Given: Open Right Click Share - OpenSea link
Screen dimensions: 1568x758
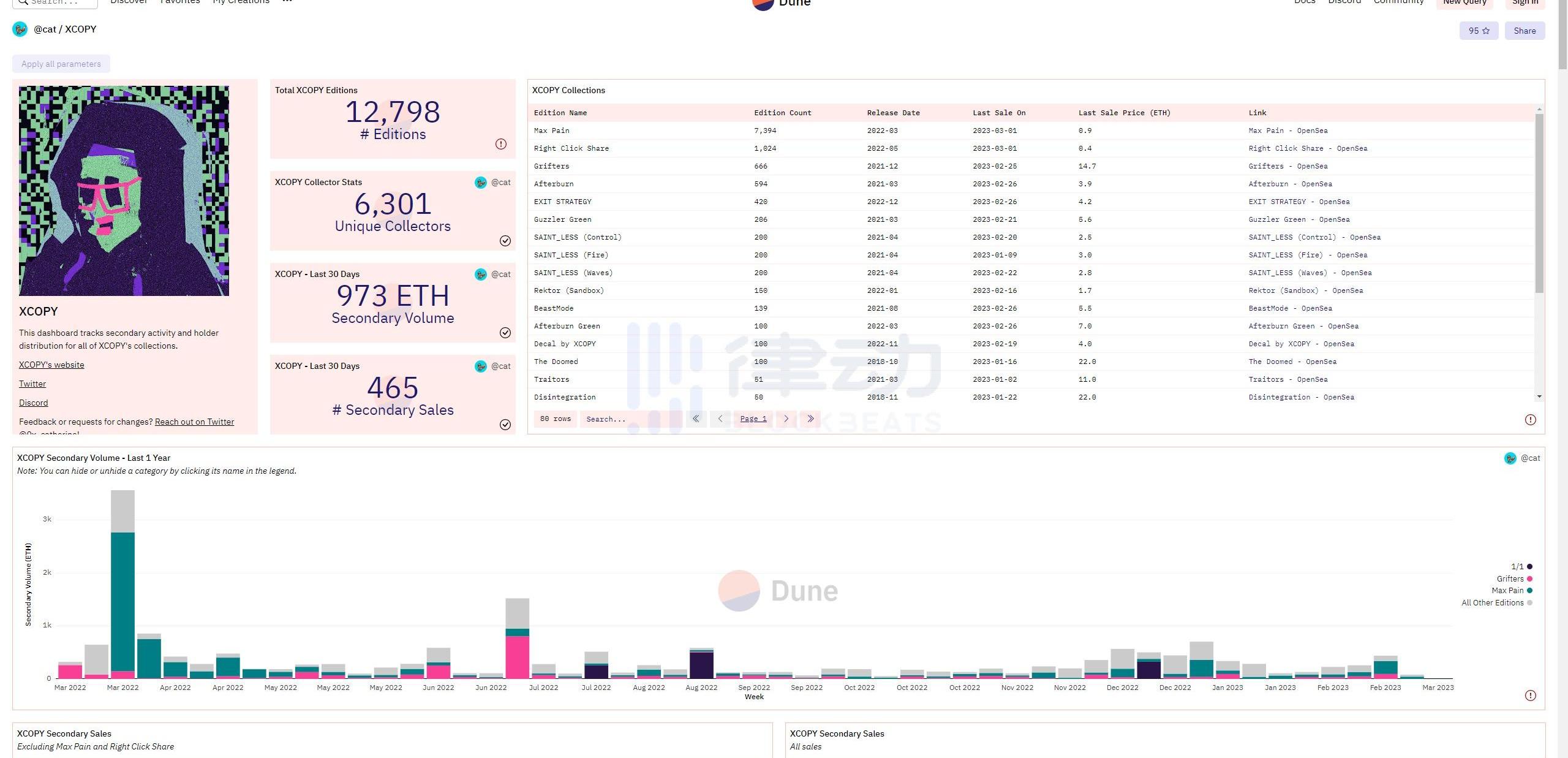Looking at the screenshot, I should point(1308,148).
